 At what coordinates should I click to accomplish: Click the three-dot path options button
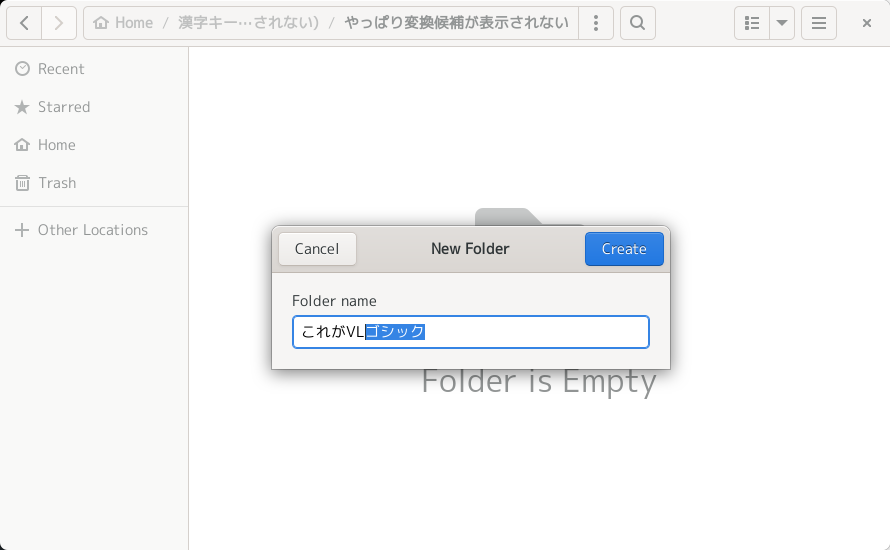point(596,23)
